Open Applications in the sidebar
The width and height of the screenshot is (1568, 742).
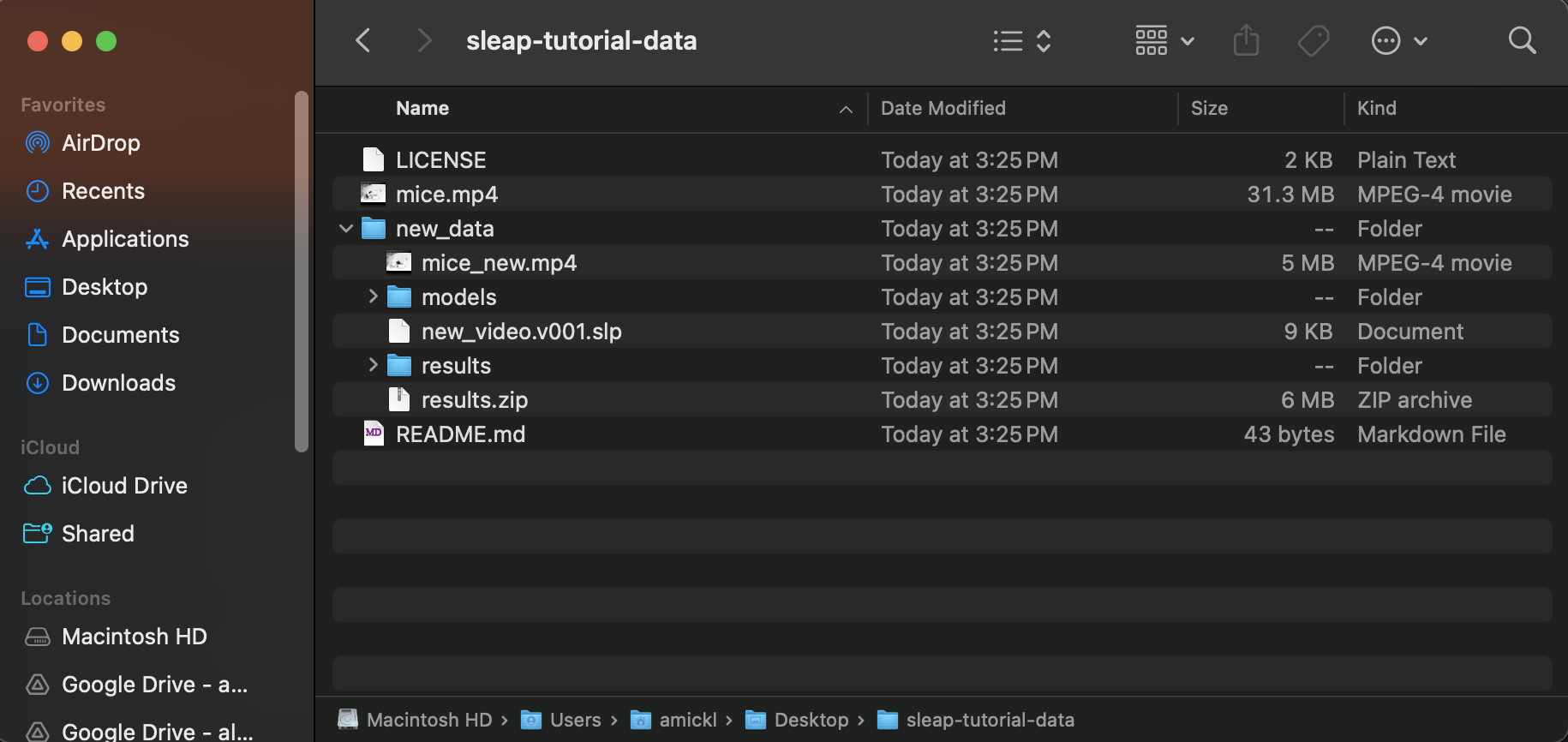[107, 239]
